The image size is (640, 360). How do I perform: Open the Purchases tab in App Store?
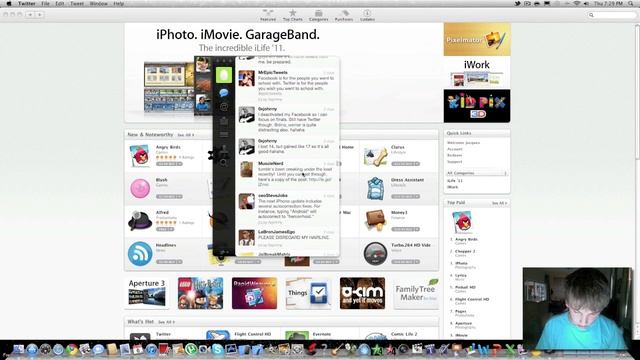tap(344, 15)
